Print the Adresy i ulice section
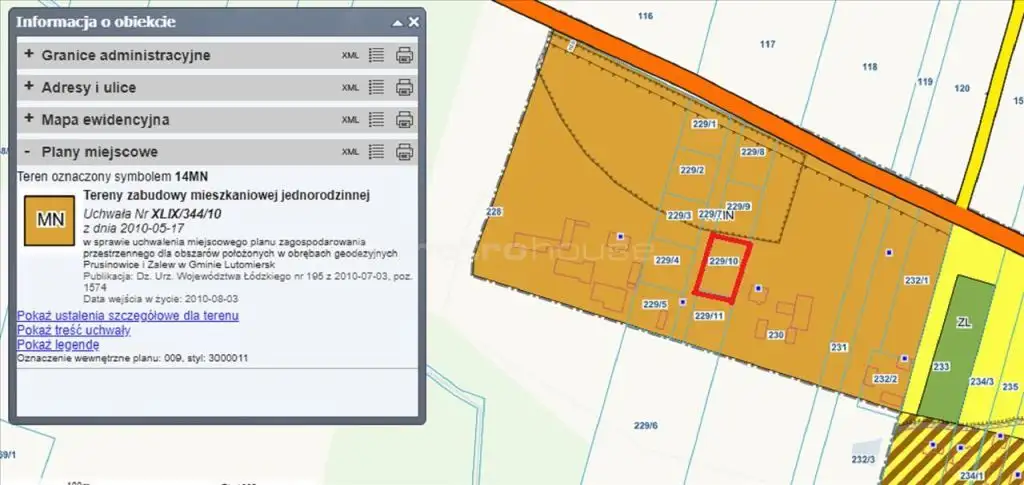The width and height of the screenshot is (1024, 485). coord(404,87)
